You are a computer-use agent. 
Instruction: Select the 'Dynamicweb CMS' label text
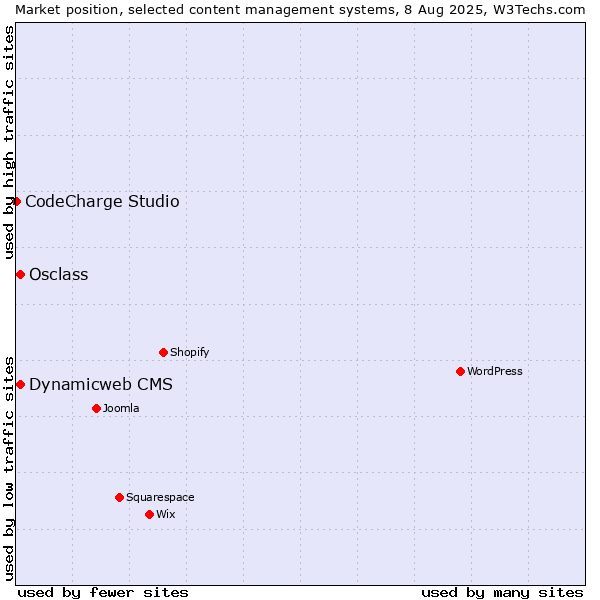click(x=101, y=384)
